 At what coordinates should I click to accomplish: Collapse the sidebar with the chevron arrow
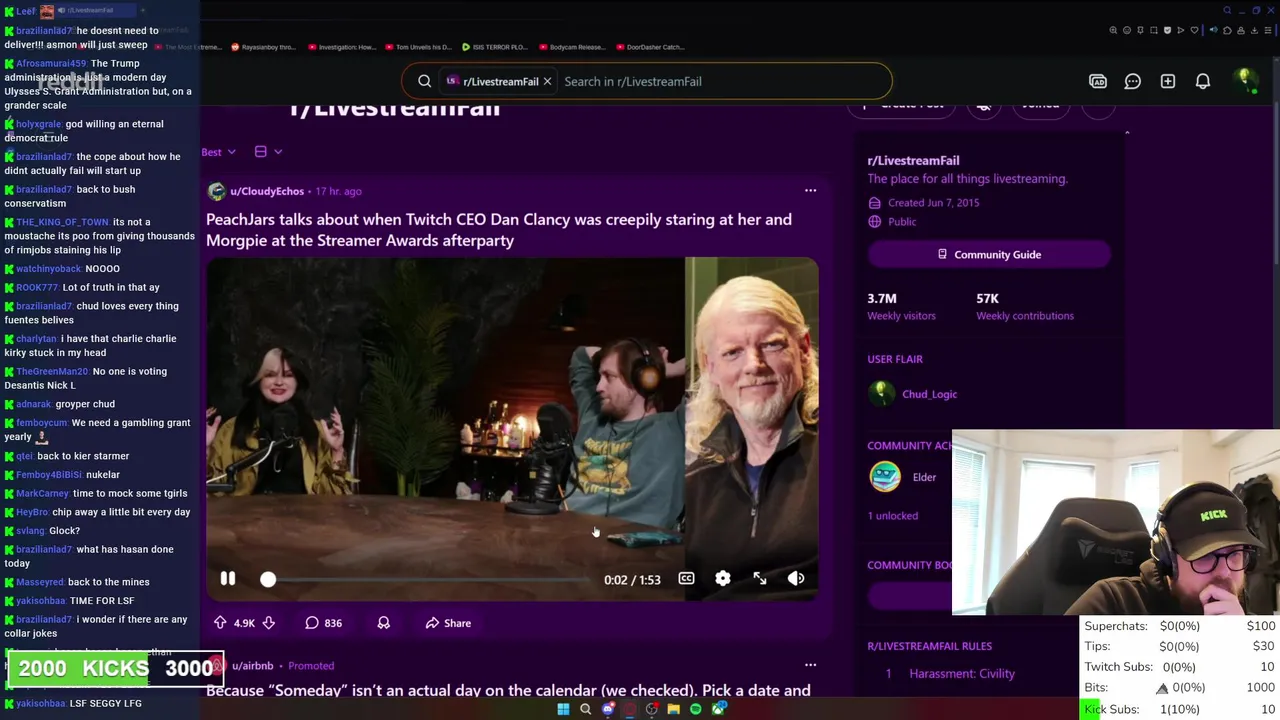tap(1127, 132)
